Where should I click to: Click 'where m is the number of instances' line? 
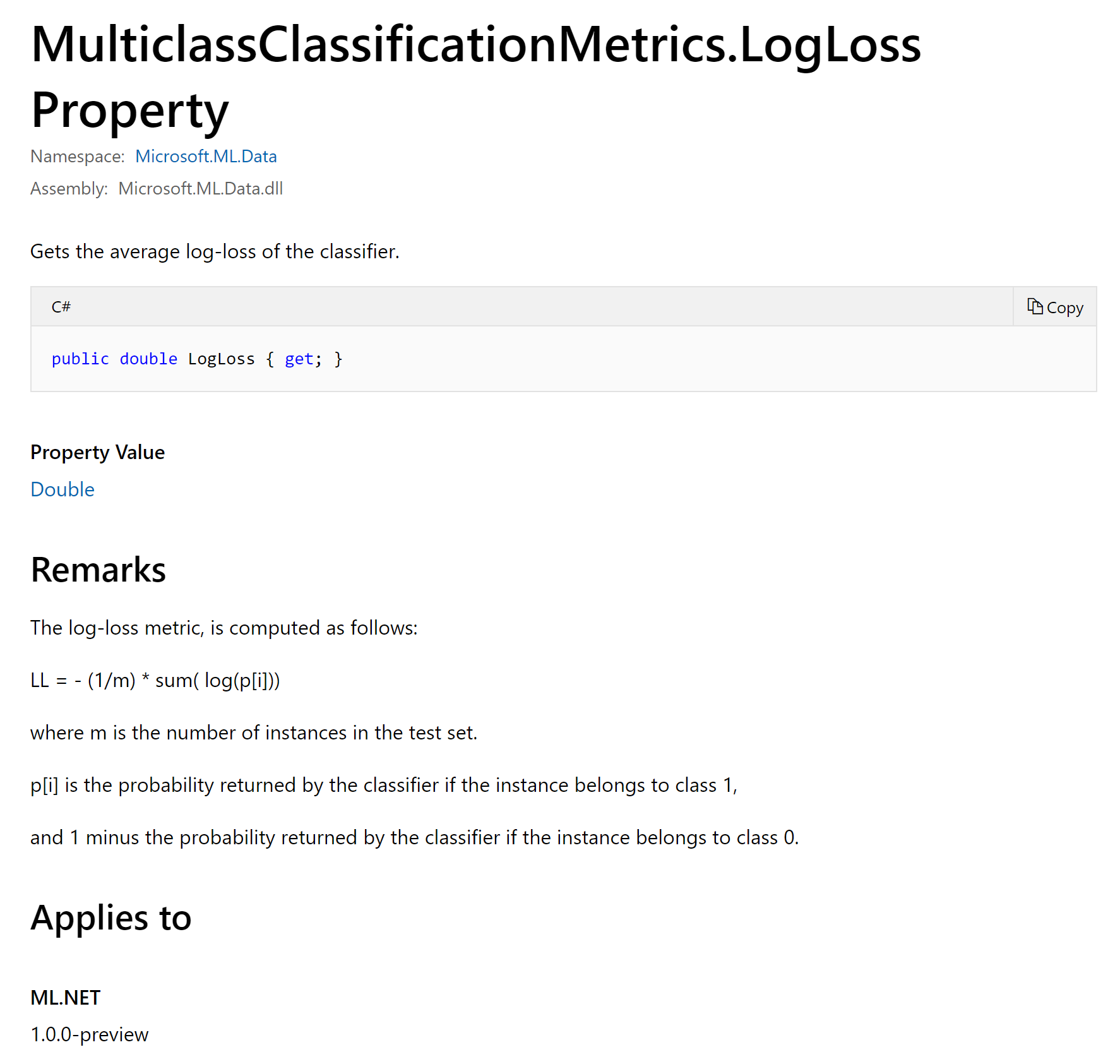(254, 732)
